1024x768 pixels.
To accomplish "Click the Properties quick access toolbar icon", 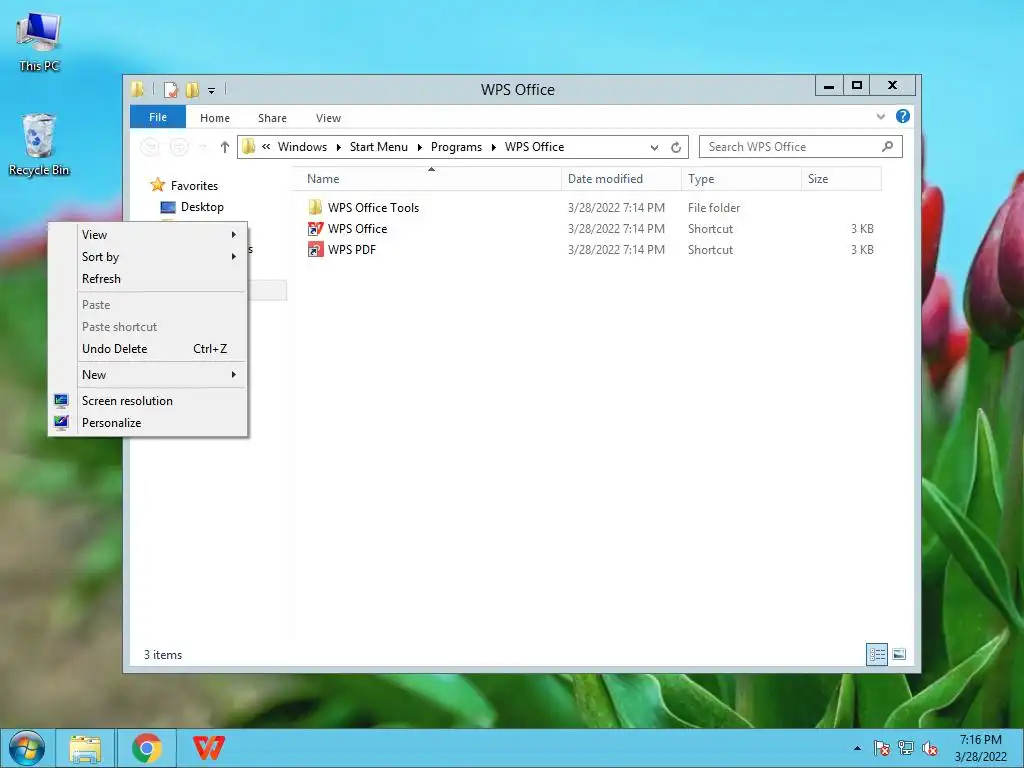I will pyautogui.click(x=170, y=89).
